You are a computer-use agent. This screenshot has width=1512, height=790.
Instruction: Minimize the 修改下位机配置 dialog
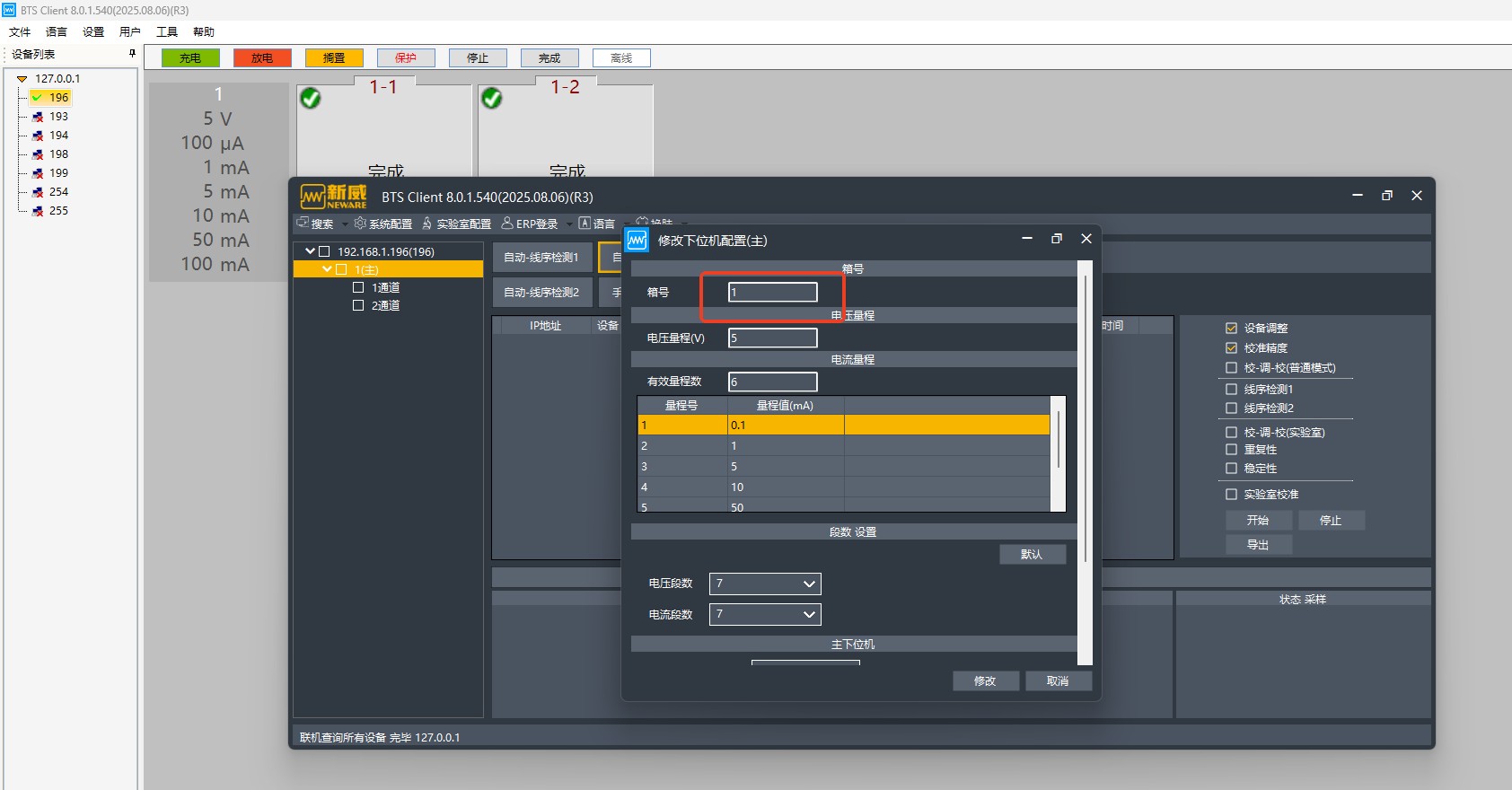1027,238
